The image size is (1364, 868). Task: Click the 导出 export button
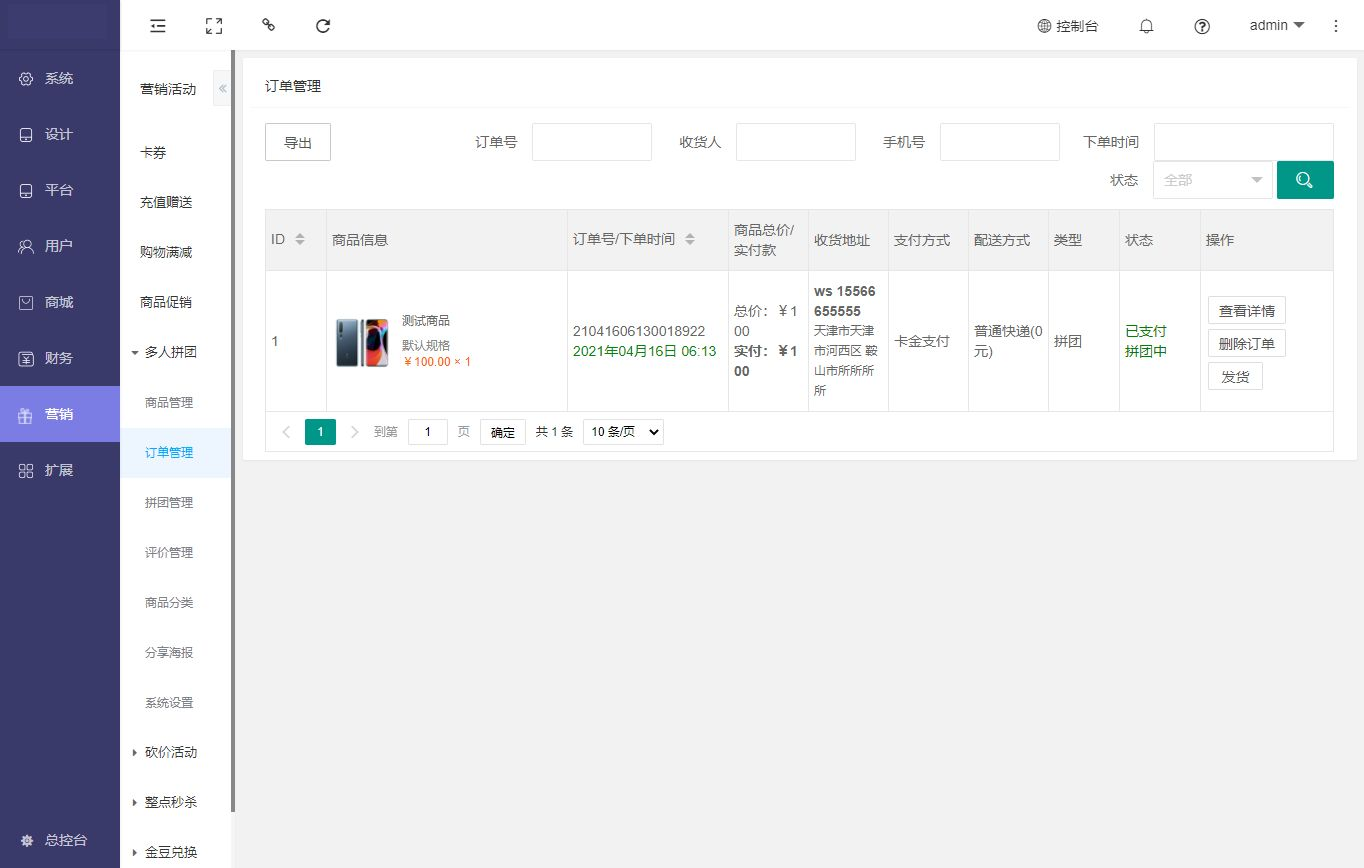[x=297, y=142]
